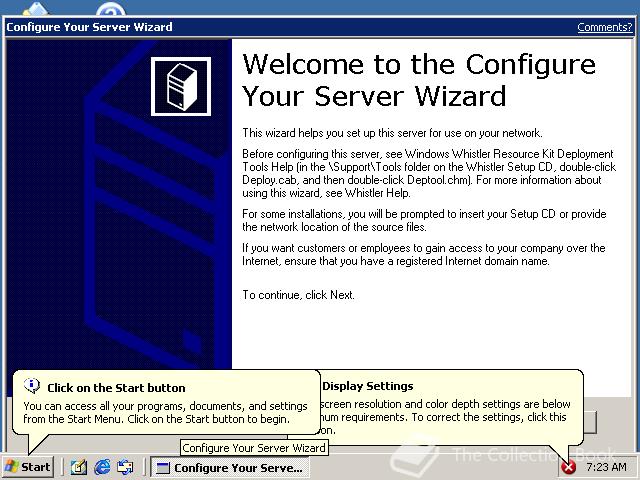Click the info icon in Start balloon

(31, 385)
